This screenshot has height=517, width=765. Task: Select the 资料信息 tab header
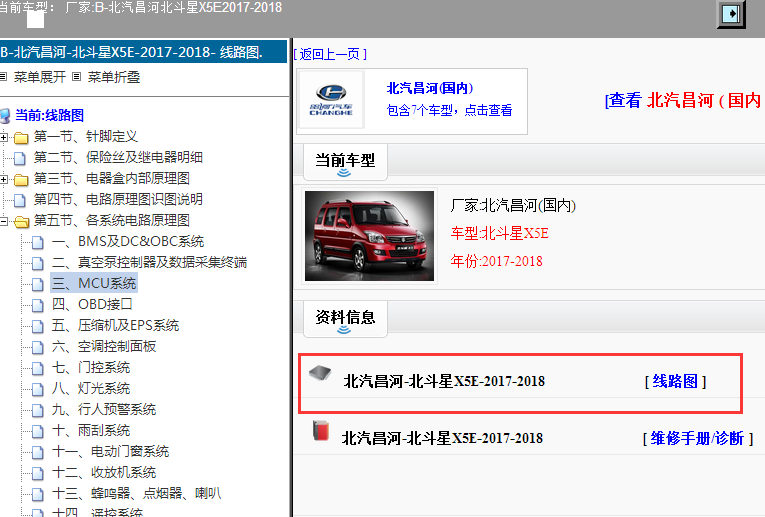coord(345,318)
